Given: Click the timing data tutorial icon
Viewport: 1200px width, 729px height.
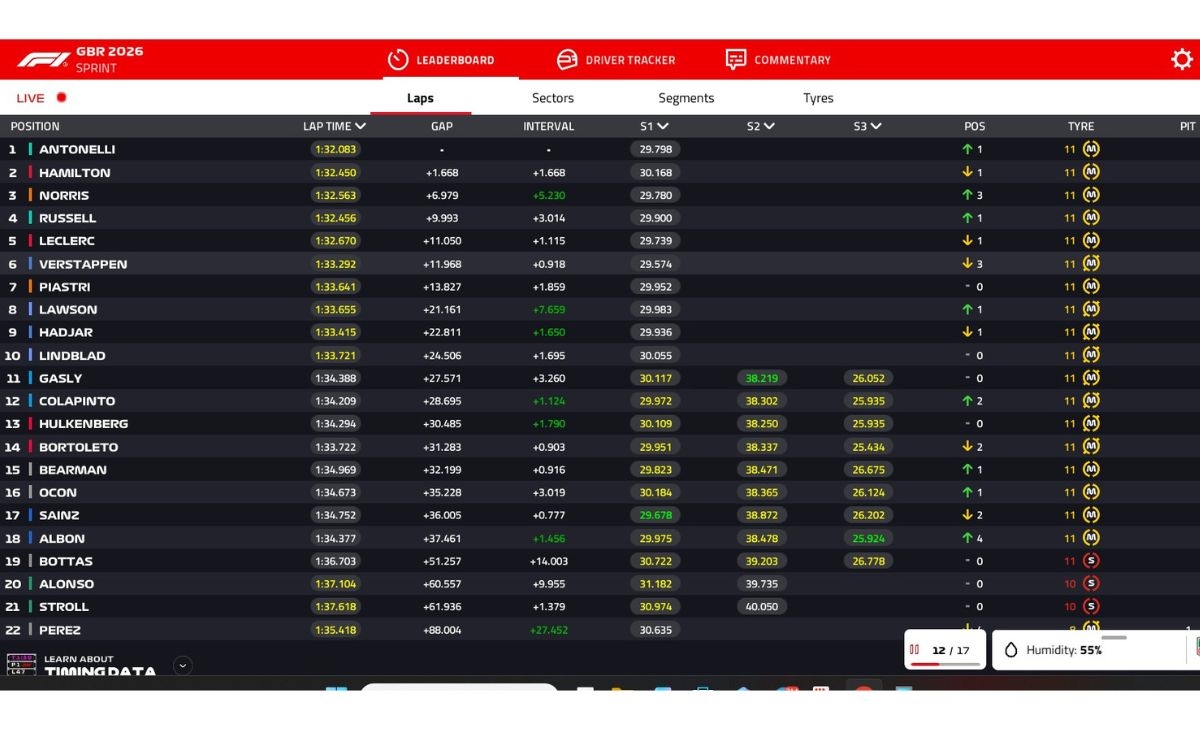Looking at the screenshot, I should click(x=21, y=664).
